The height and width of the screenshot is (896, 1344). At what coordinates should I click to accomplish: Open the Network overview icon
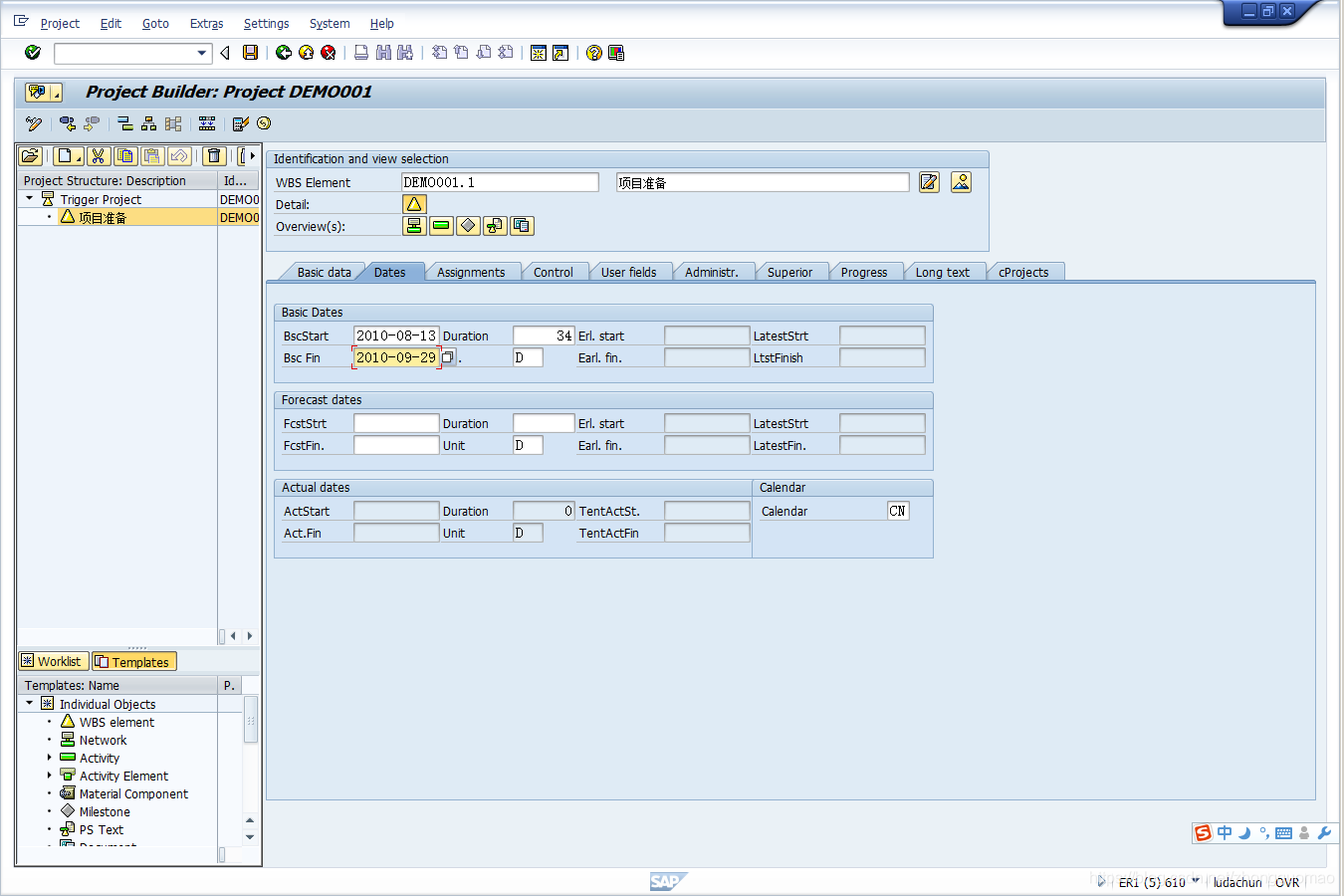pos(414,226)
